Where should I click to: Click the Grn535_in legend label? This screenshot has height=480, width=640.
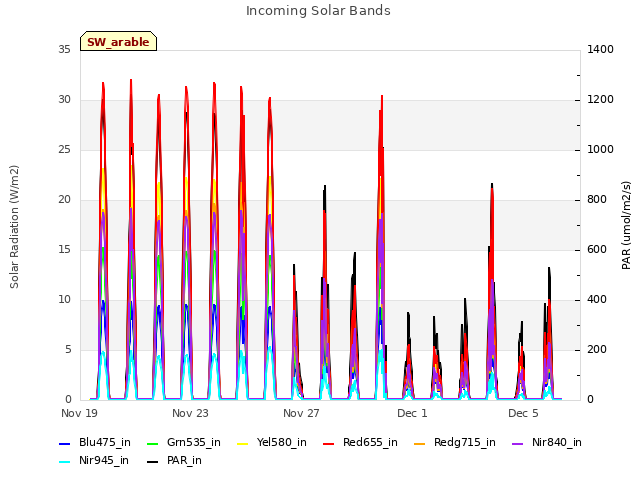pos(194,442)
